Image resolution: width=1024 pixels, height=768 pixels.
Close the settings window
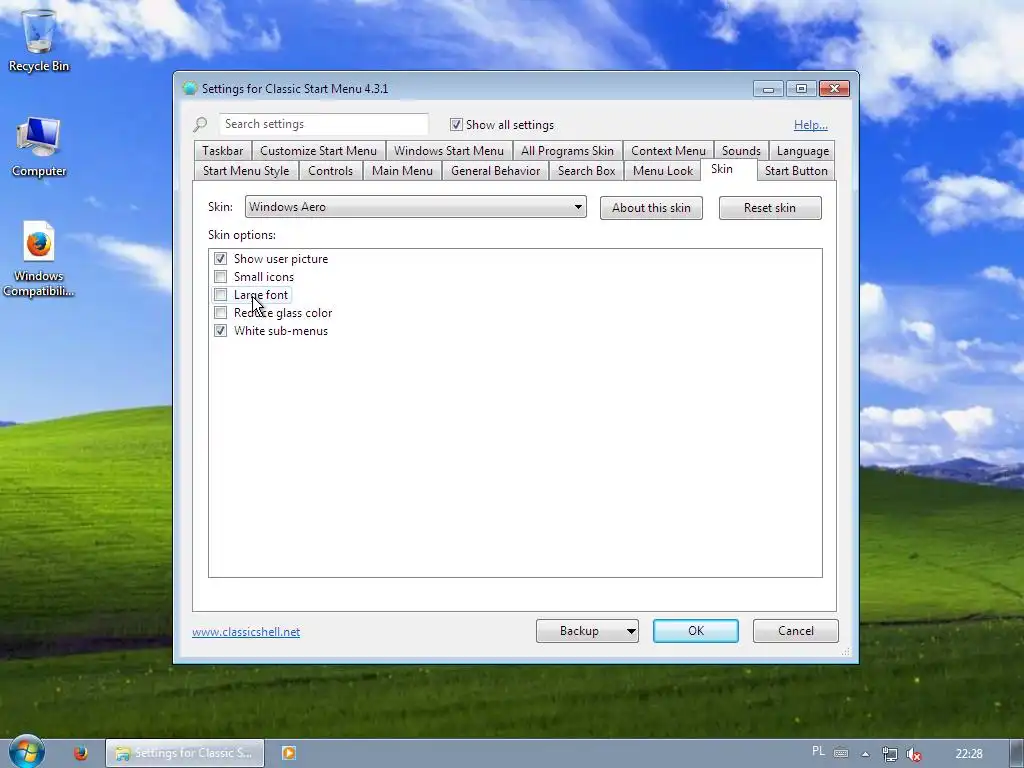[x=834, y=89]
